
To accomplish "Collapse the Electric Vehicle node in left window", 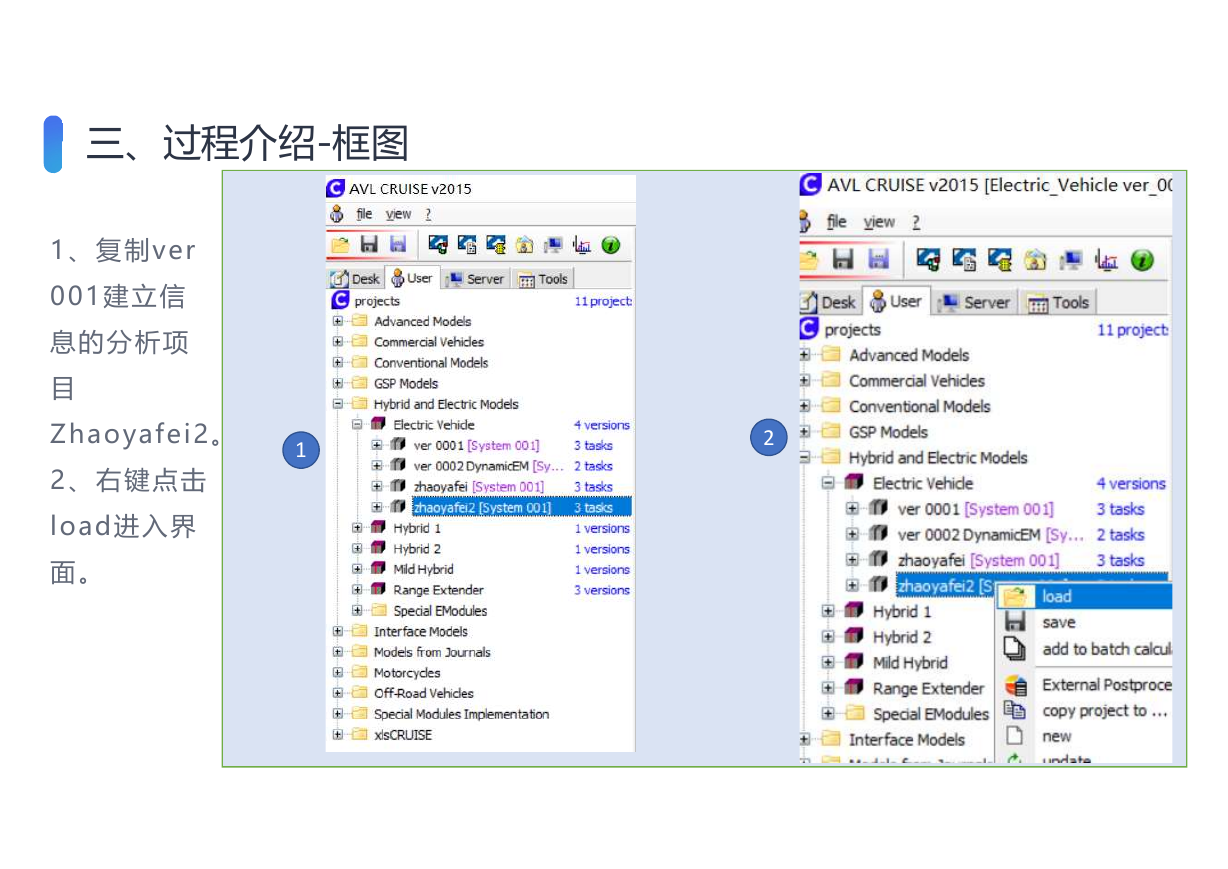I will point(357,425).
